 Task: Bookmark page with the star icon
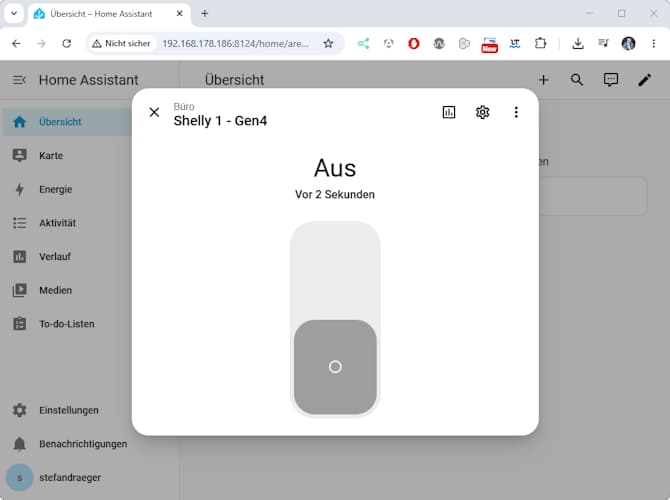328,44
